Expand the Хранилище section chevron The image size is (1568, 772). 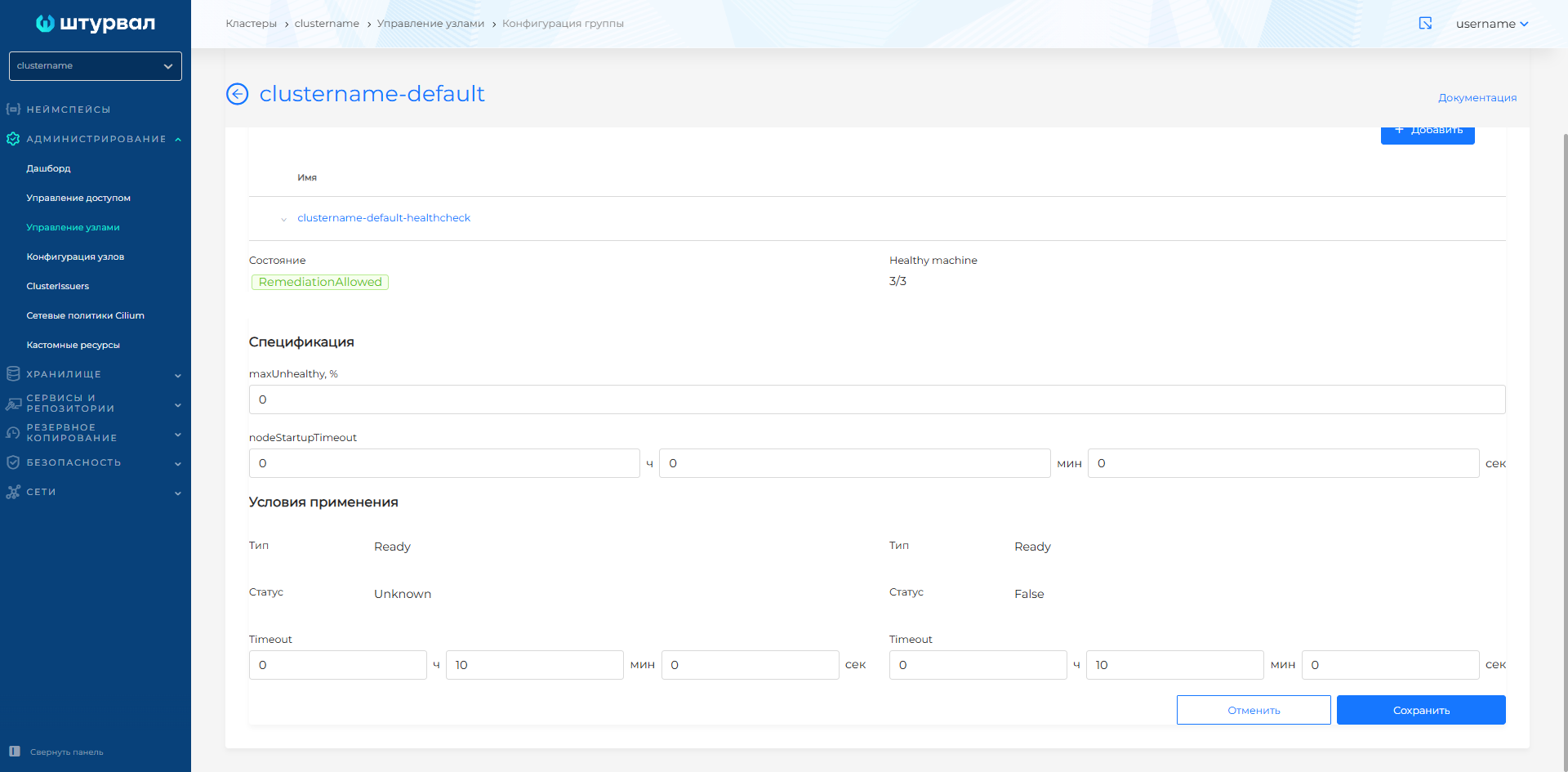(178, 376)
